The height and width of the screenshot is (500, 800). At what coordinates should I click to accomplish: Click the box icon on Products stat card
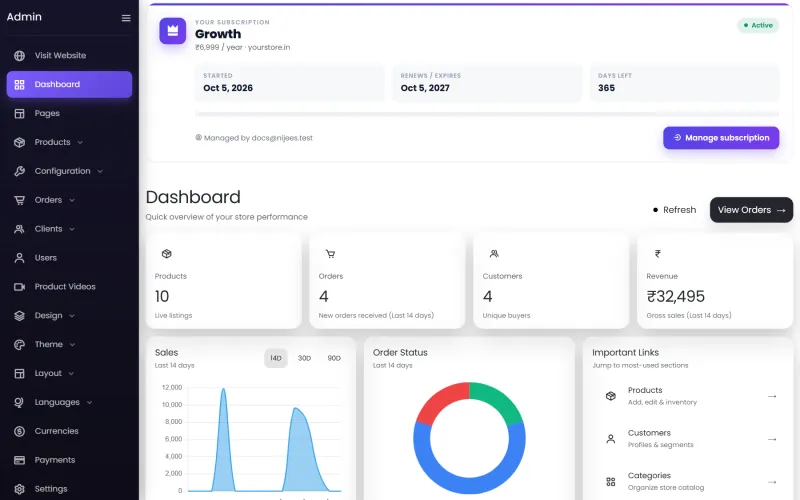[167, 254]
